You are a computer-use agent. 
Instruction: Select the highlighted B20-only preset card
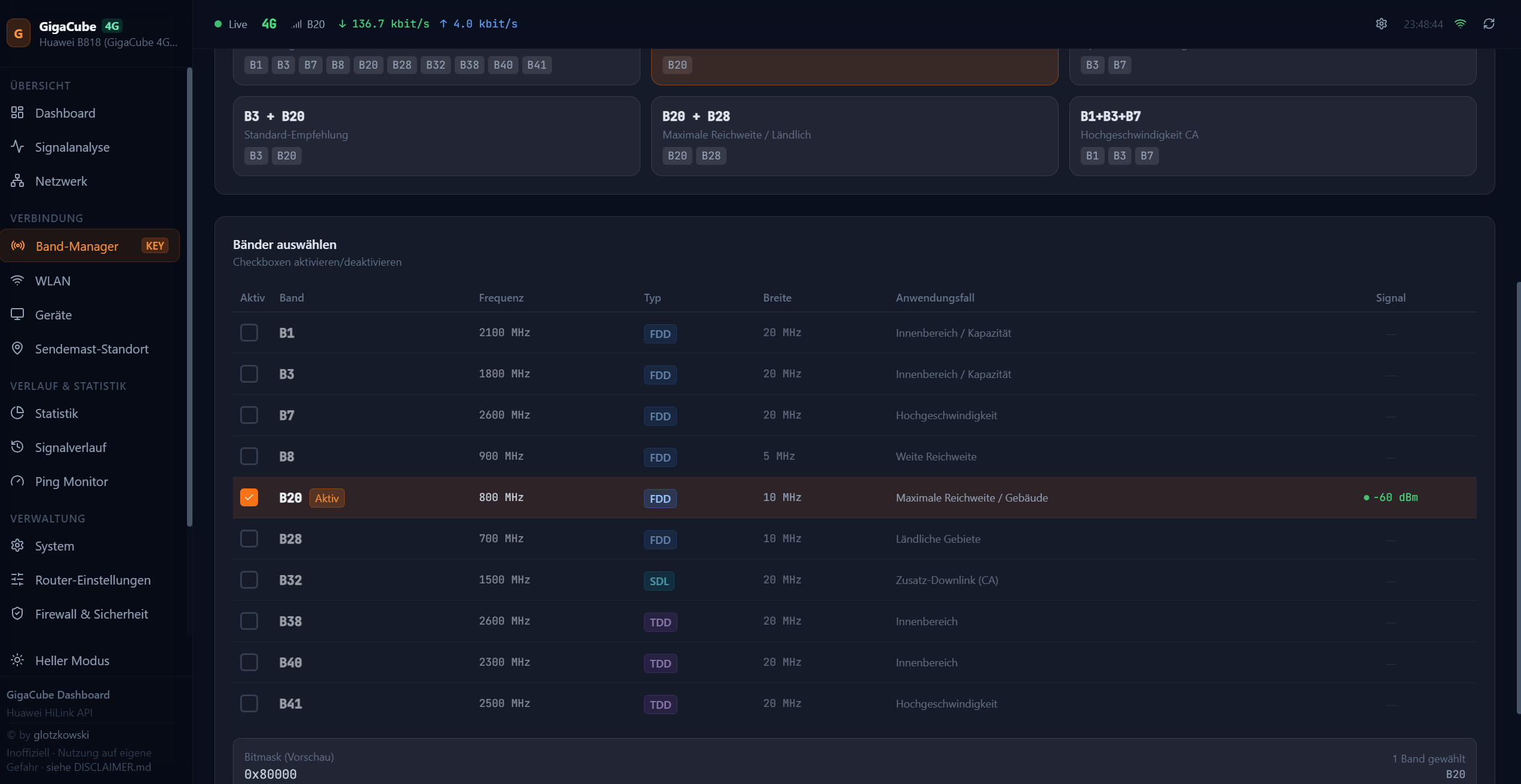854,66
